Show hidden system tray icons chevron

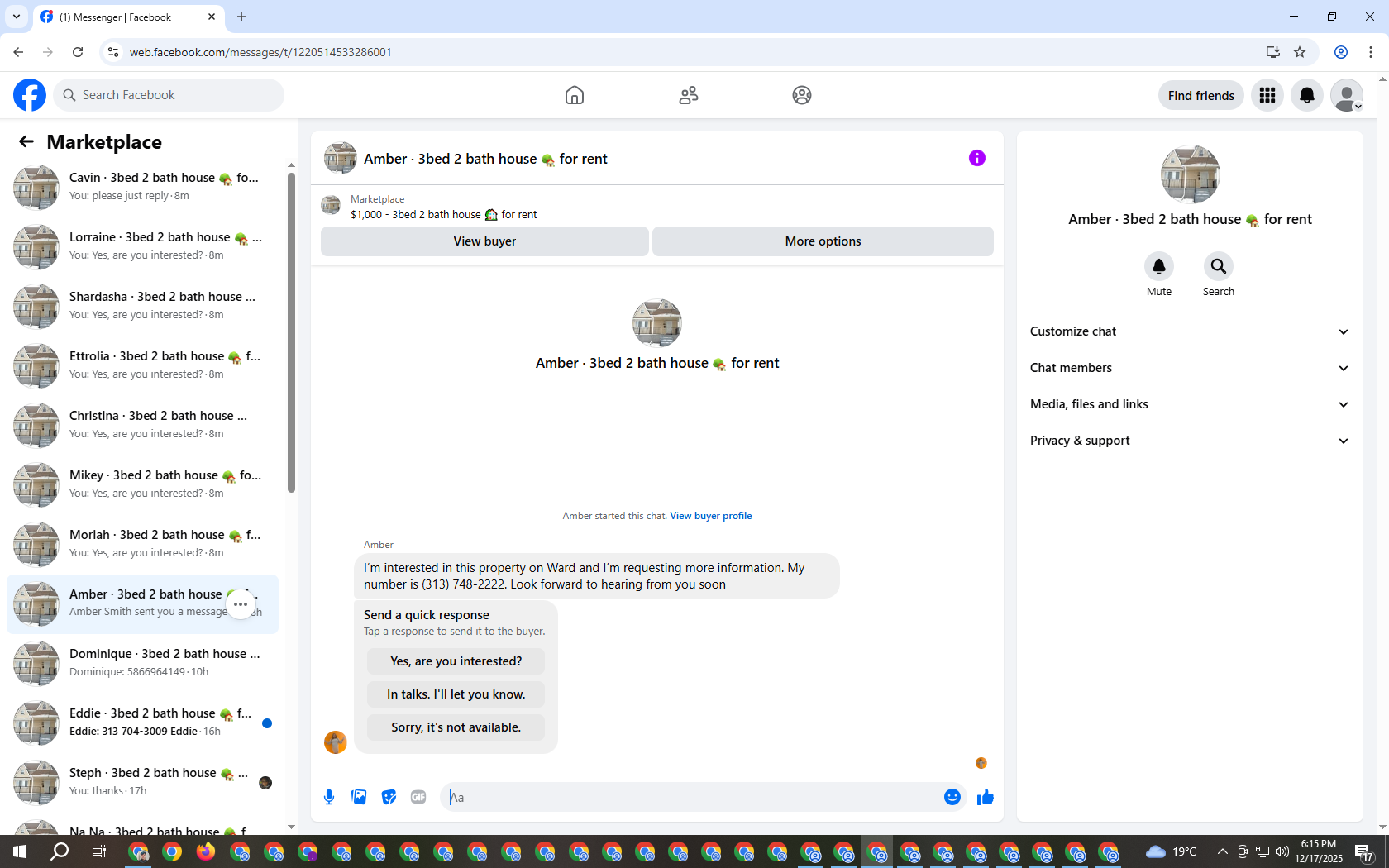1222,851
